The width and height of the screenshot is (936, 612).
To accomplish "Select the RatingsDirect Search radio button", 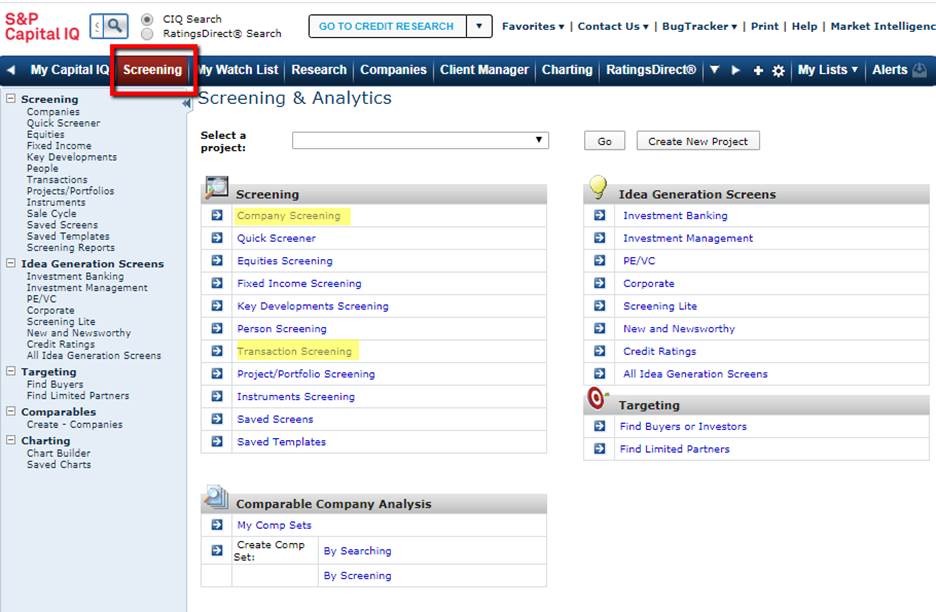I will 147,34.
